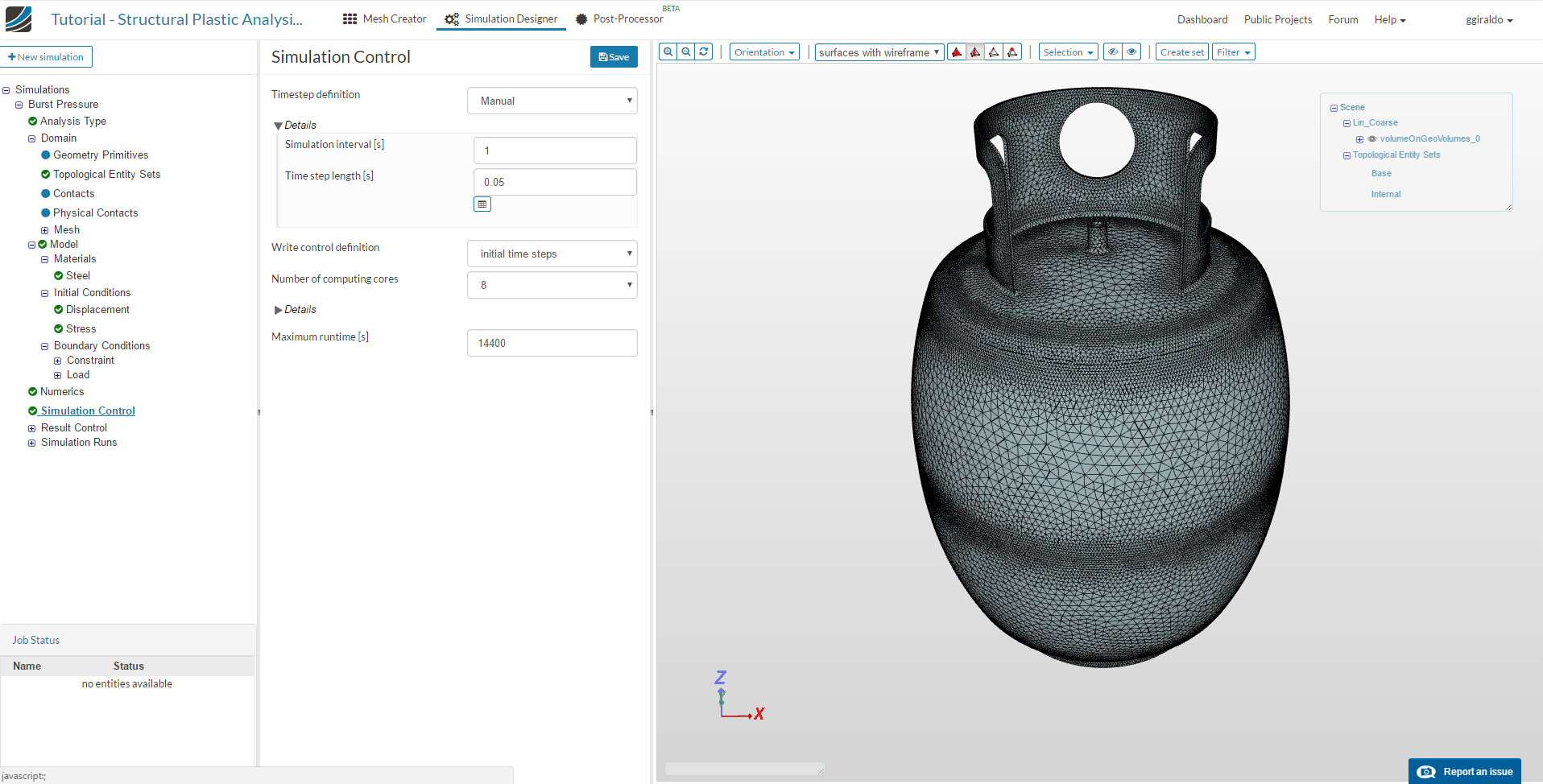The height and width of the screenshot is (784, 1543).
Task: Select Result Control in the simulation tree
Action: pos(74,428)
